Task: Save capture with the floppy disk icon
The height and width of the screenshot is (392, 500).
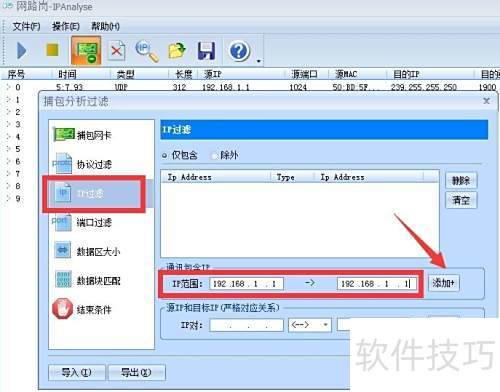Action: coord(206,51)
